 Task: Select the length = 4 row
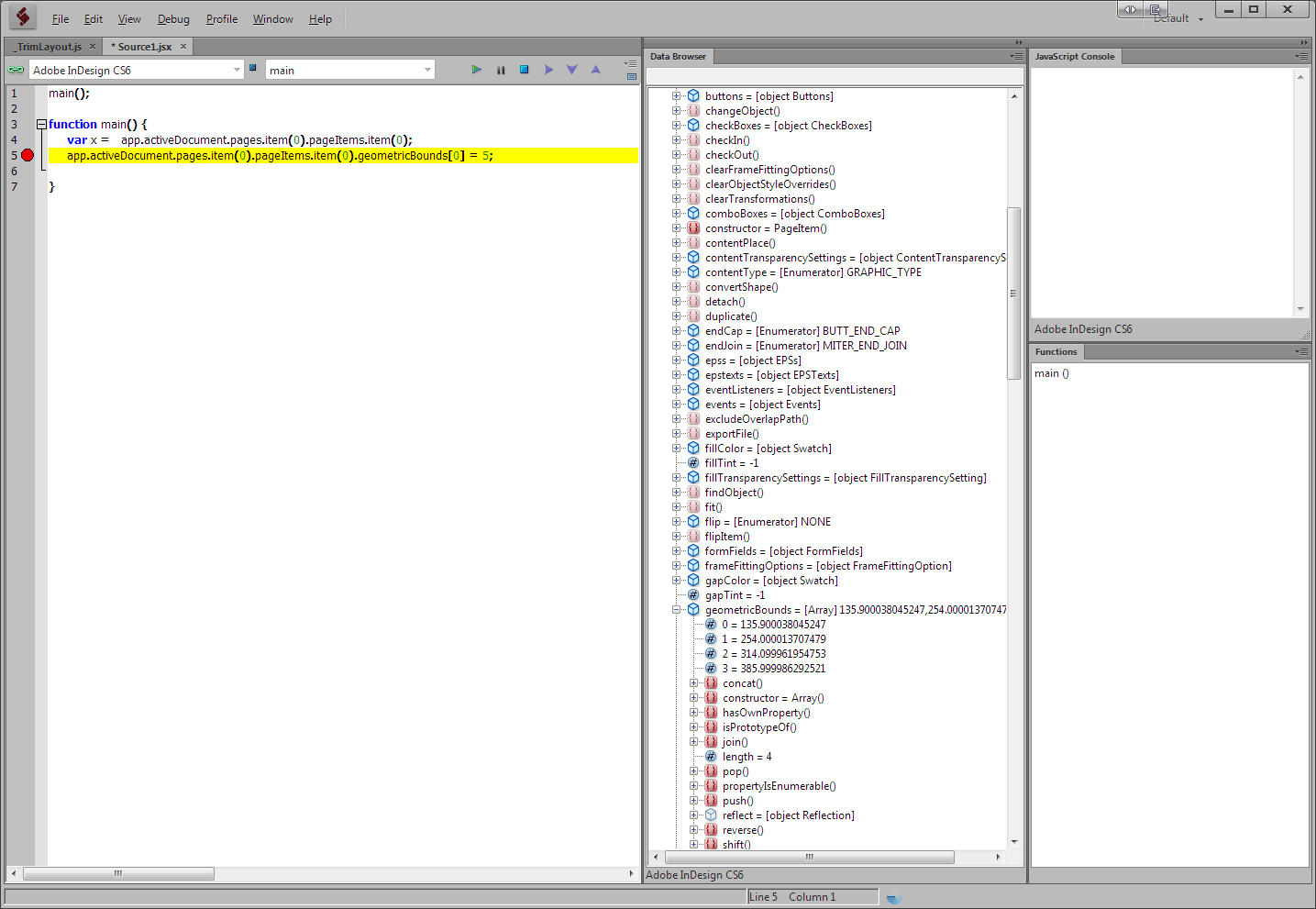pos(746,757)
